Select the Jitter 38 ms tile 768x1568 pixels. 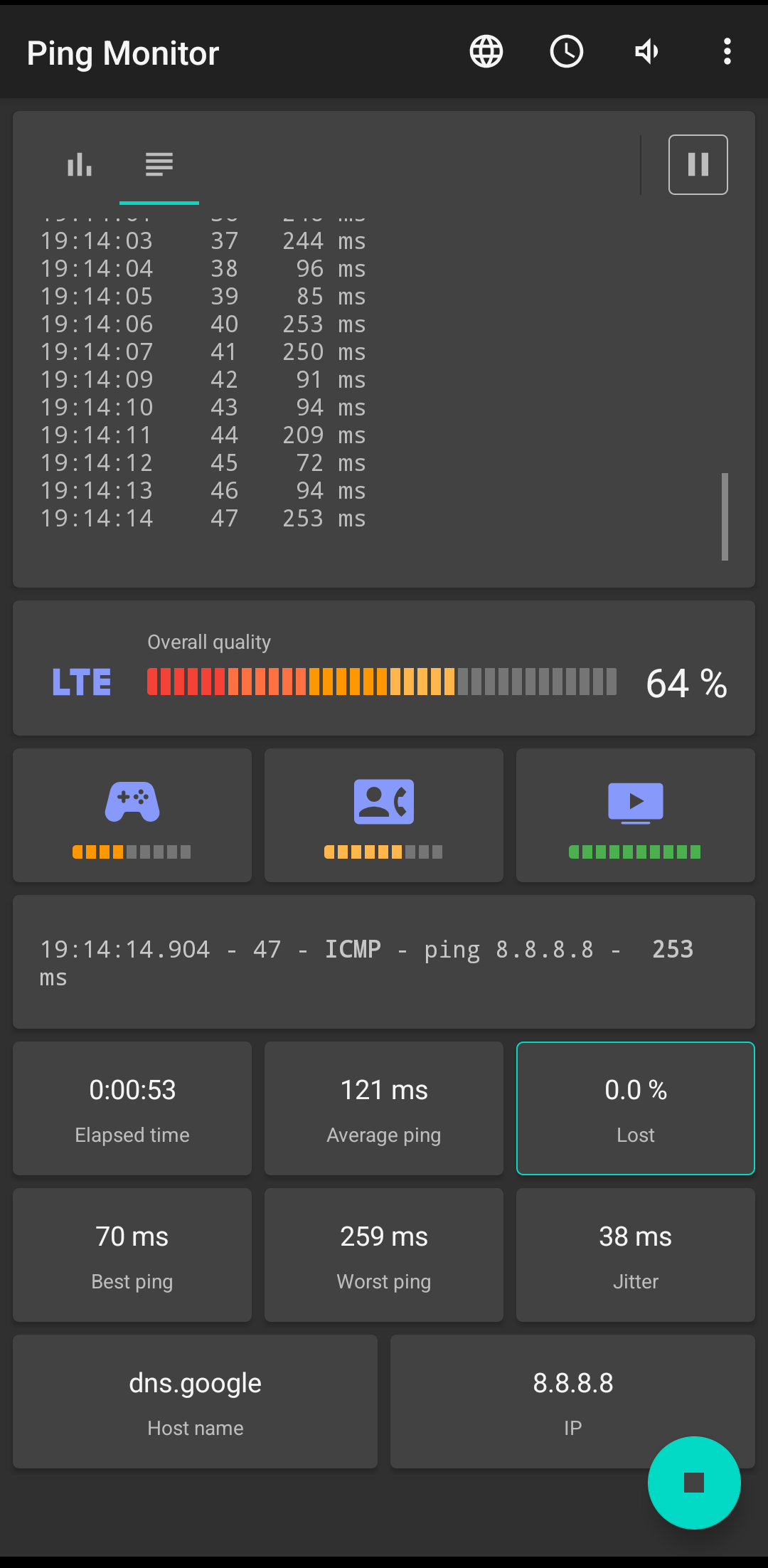click(x=636, y=1255)
